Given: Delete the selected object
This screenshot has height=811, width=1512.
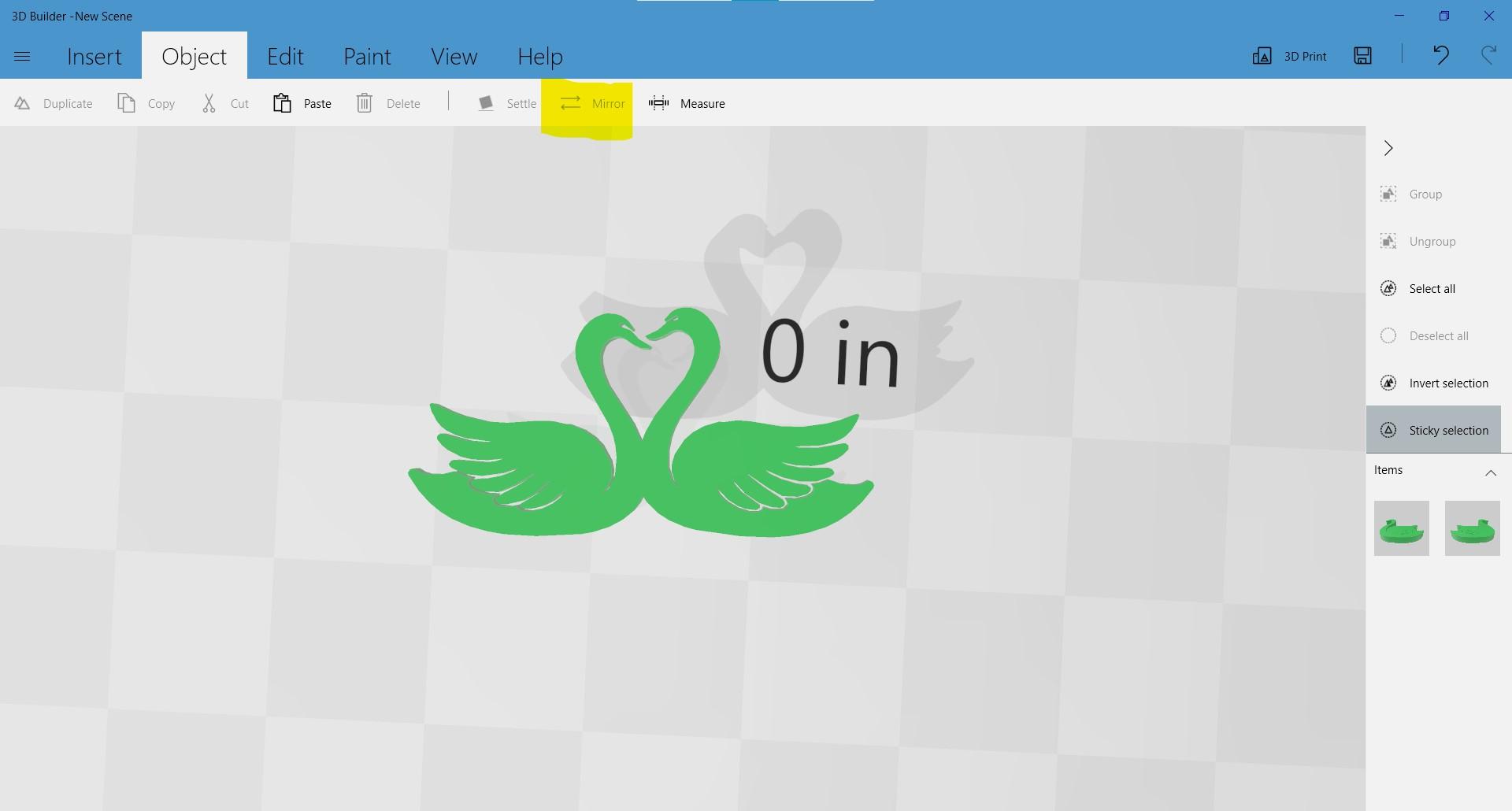Looking at the screenshot, I should click(x=388, y=103).
